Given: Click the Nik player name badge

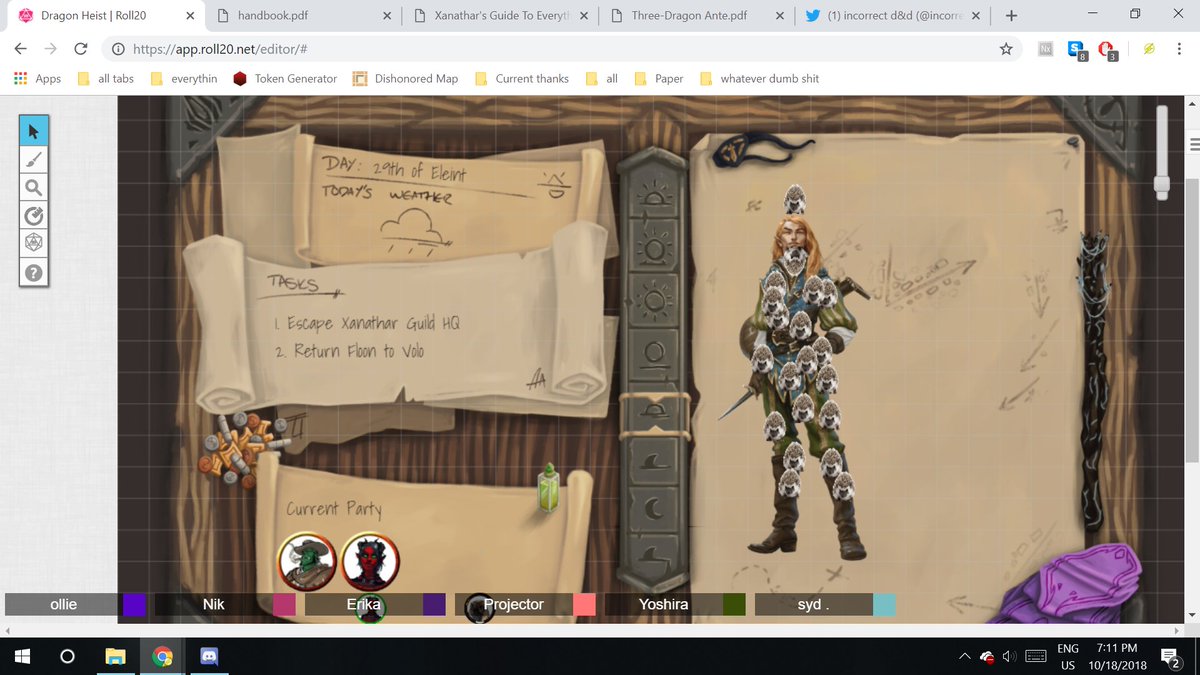Looking at the screenshot, I should tap(213, 604).
